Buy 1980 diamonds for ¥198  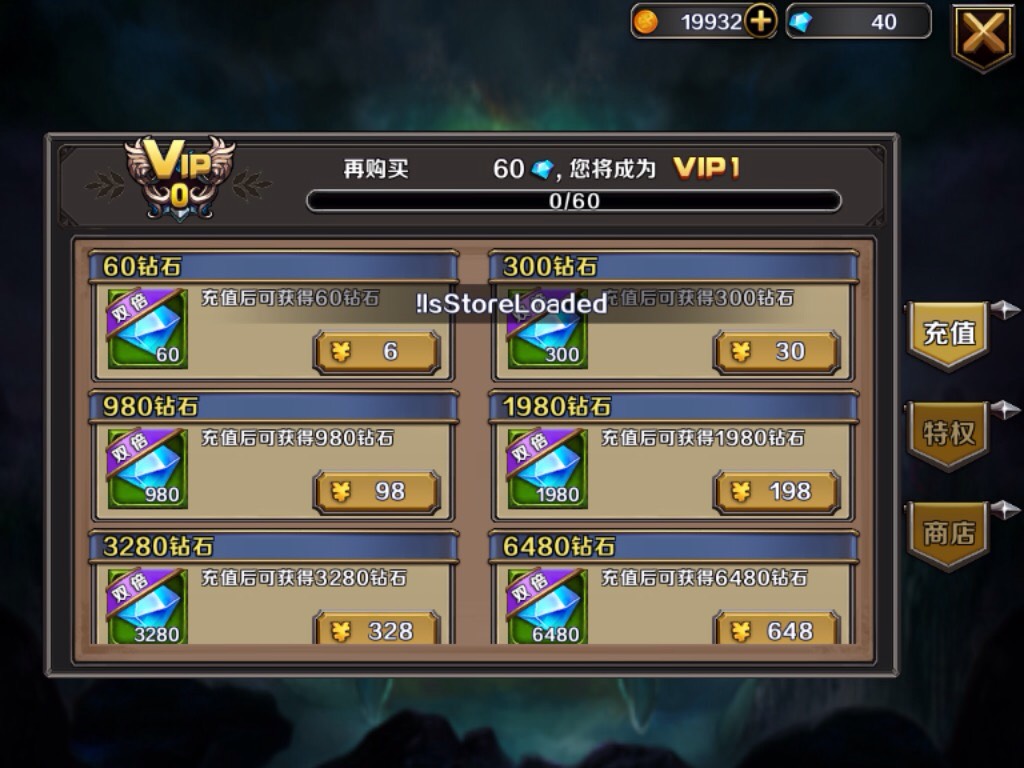776,492
